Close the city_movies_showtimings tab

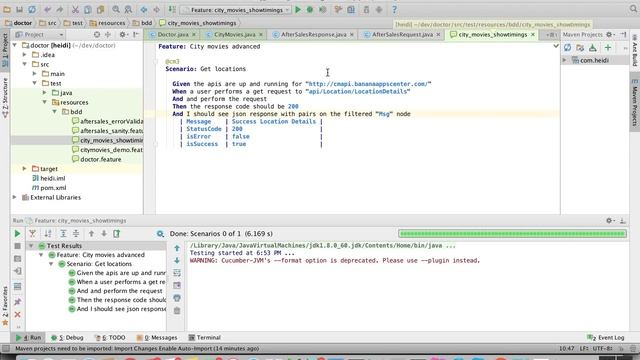point(533,35)
